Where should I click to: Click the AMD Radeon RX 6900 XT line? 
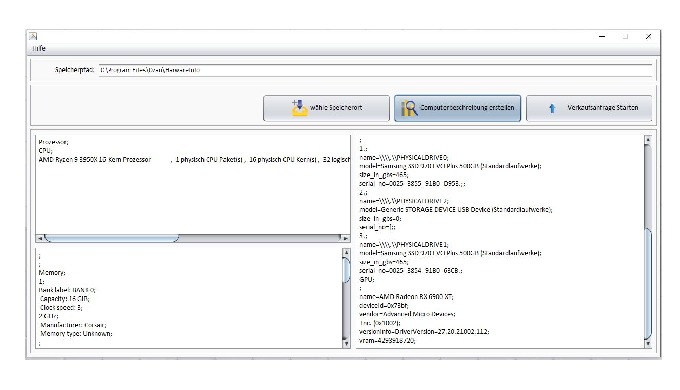coord(406,297)
